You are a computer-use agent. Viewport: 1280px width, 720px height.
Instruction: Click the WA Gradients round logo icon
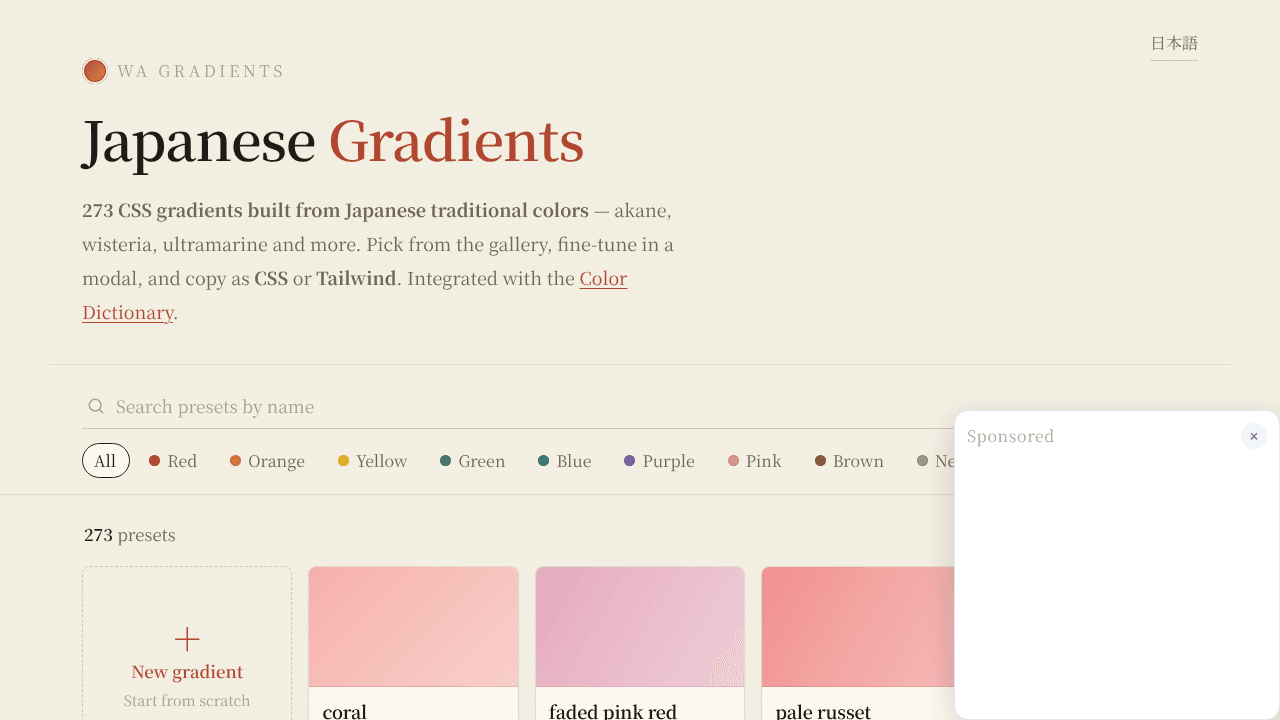(x=95, y=71)
